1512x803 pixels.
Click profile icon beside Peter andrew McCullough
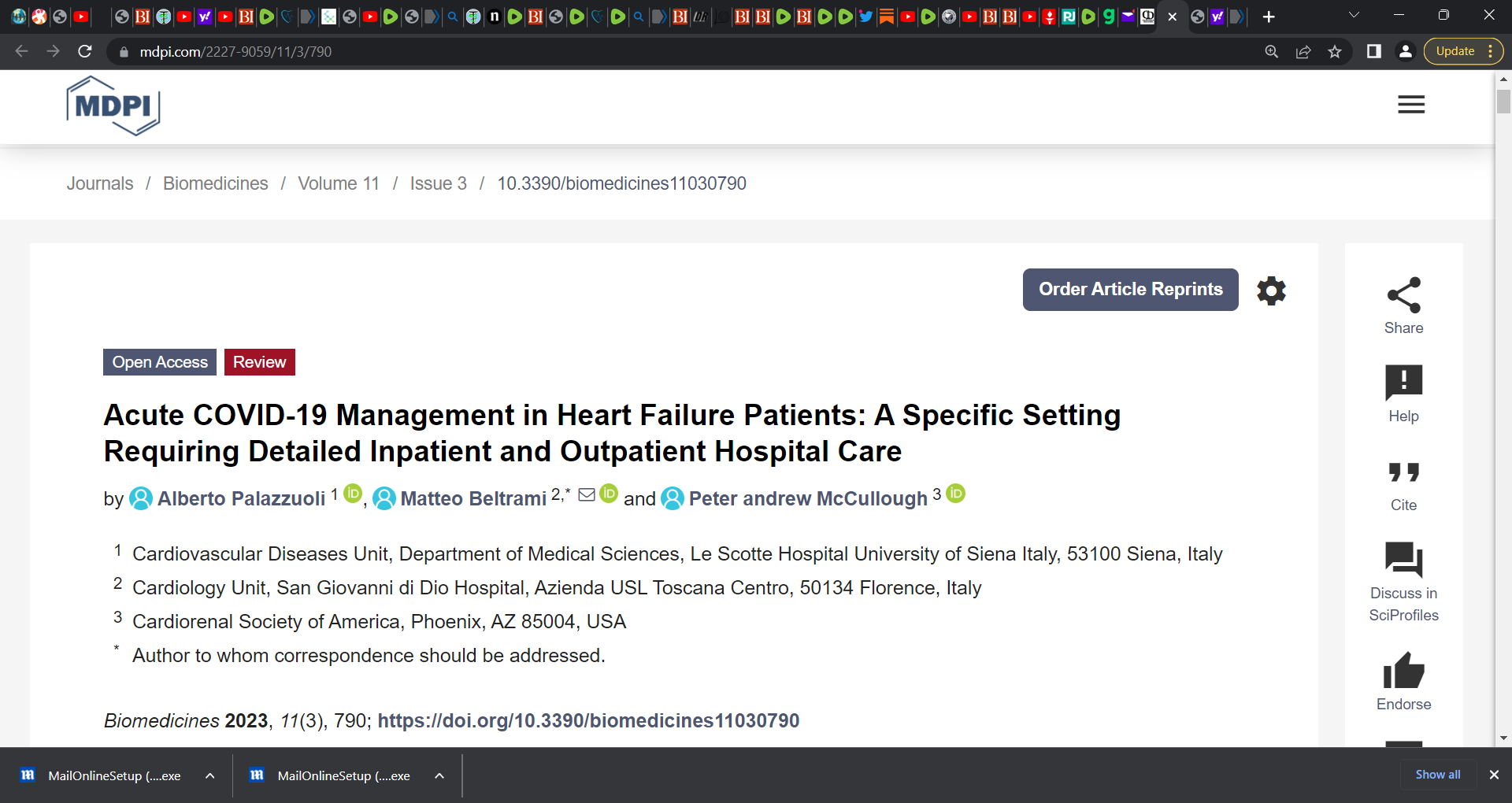click(x=672, y=499)
